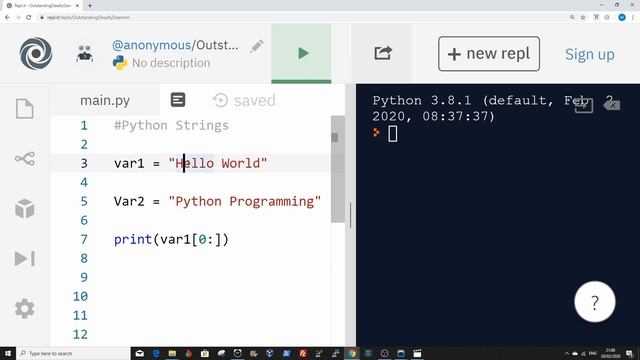Open the FileZilla icon in taskbar
Screen dimensions: 640x360
pos(303,353)
